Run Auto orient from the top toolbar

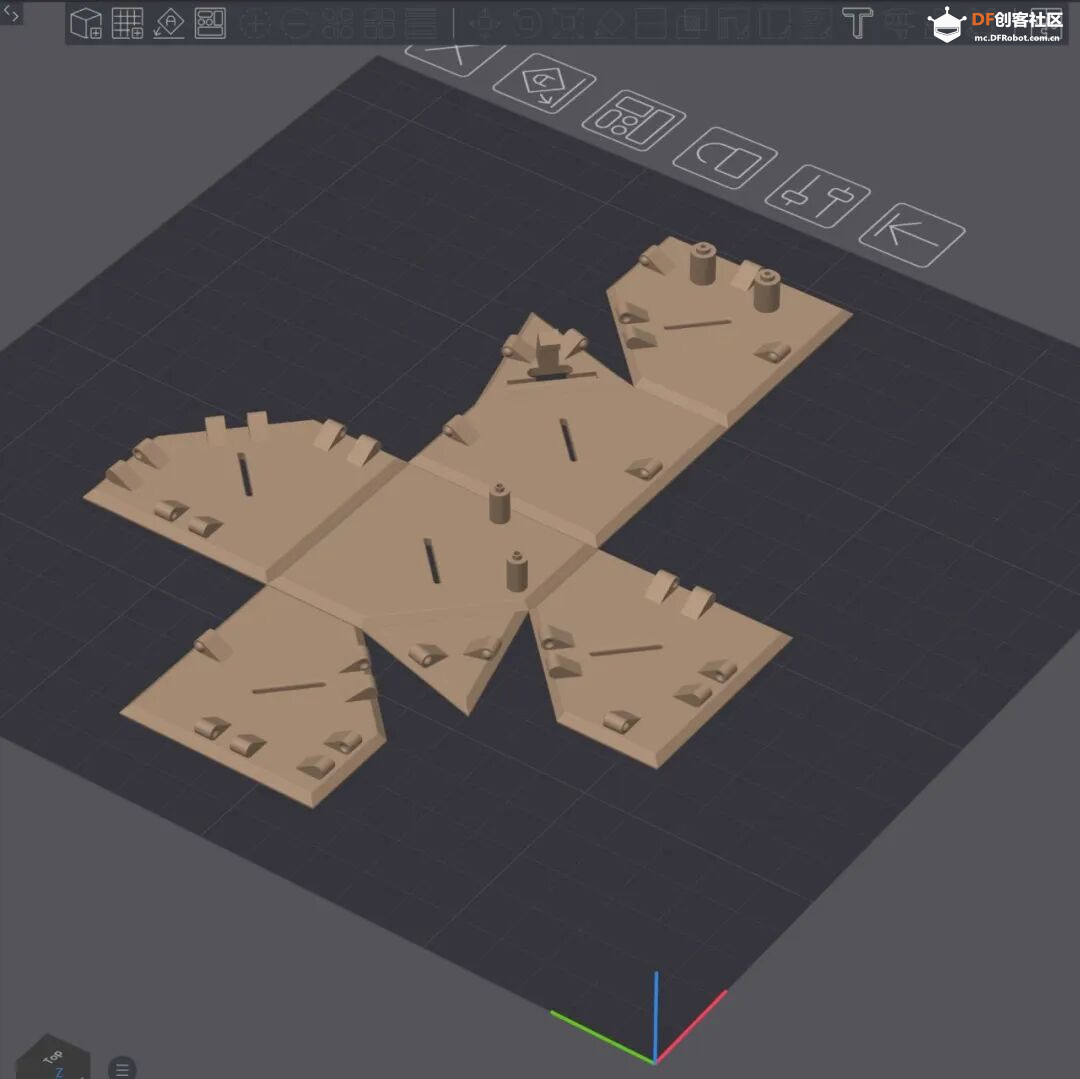169,23
